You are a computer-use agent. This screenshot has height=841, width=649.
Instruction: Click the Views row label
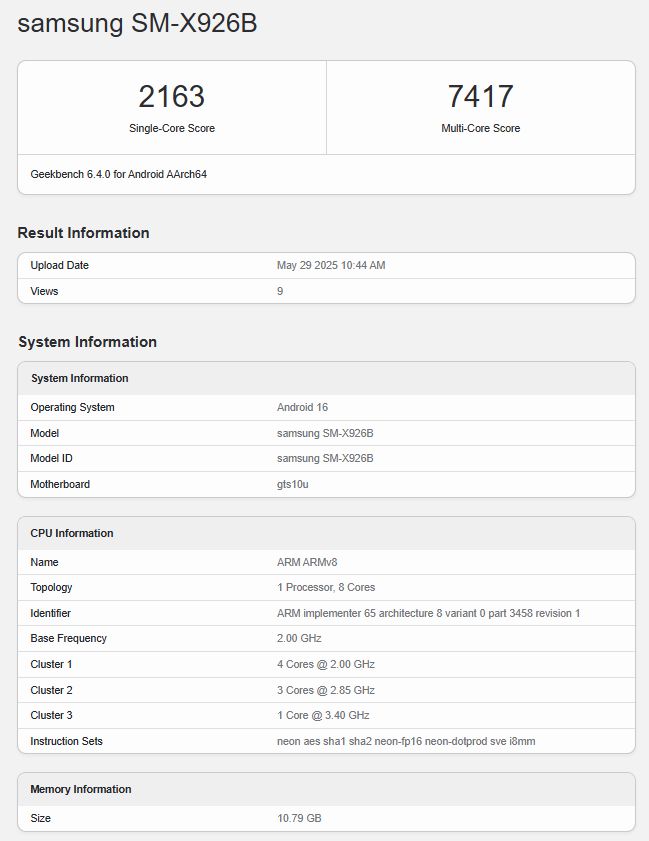[44, 291]
